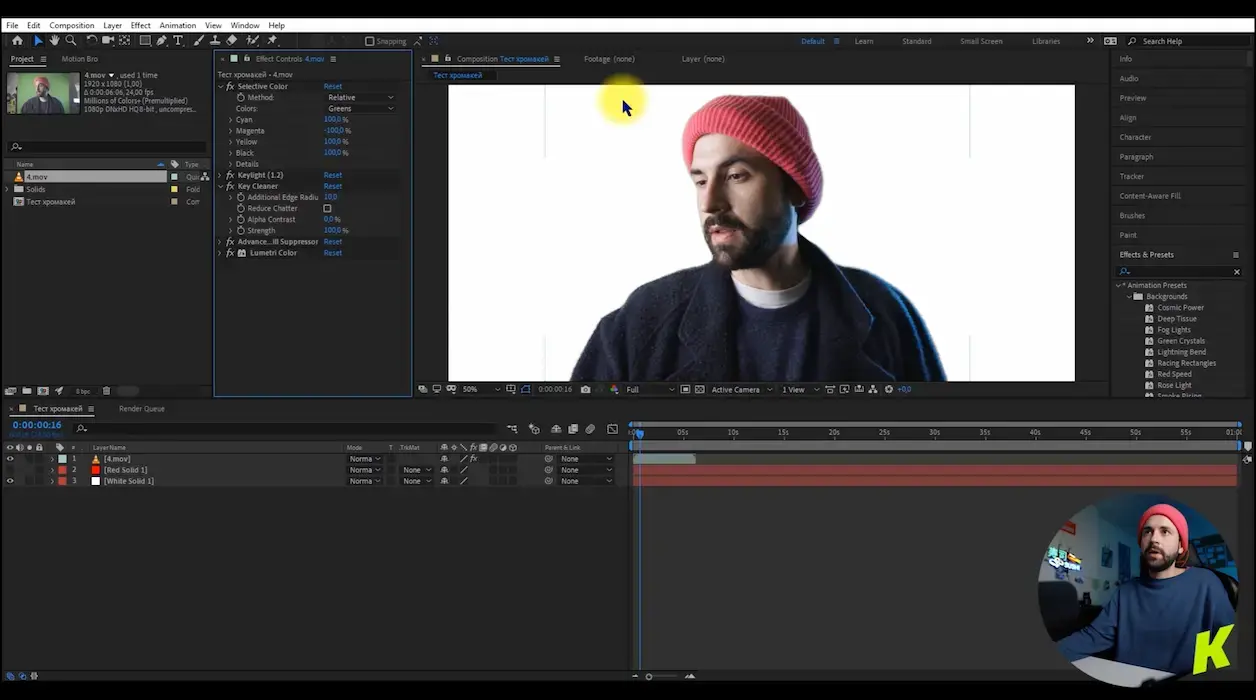This screenshot has height=700, width=1256.
Task: Take a snapshot with the camera icon
Action: [x=585, y=389]
